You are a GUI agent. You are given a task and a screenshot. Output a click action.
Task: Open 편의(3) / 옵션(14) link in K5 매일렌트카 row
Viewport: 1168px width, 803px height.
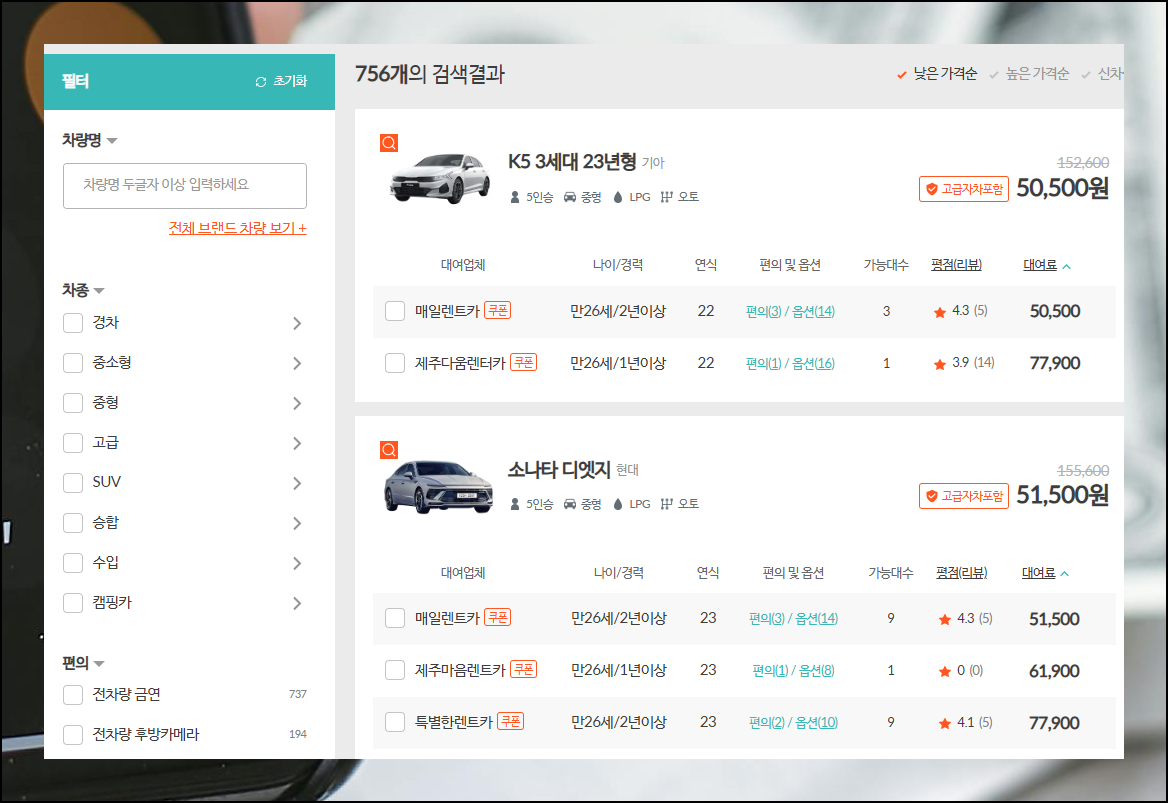[x=790, y=311]
